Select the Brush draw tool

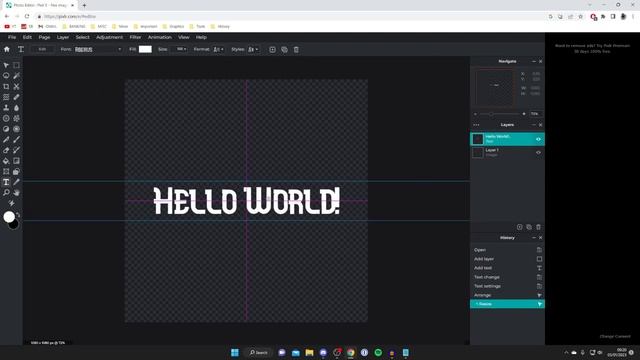16,140
